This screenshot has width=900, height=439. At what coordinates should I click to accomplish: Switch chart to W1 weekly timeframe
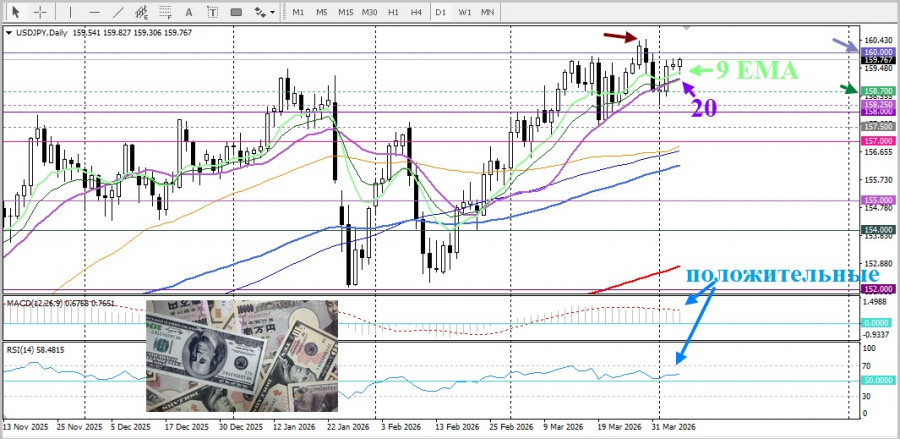(x=464, y=12)
